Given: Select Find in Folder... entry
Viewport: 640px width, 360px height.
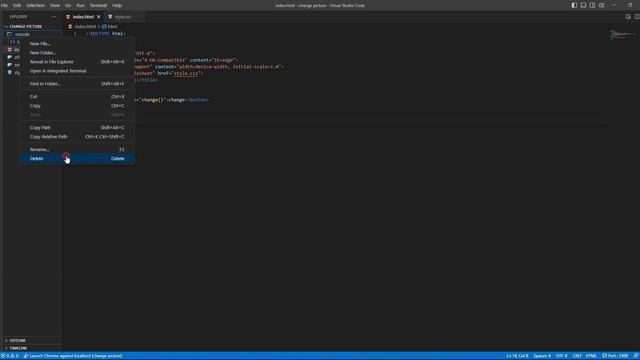Looking at the screenshot, I should pos(77,84).
